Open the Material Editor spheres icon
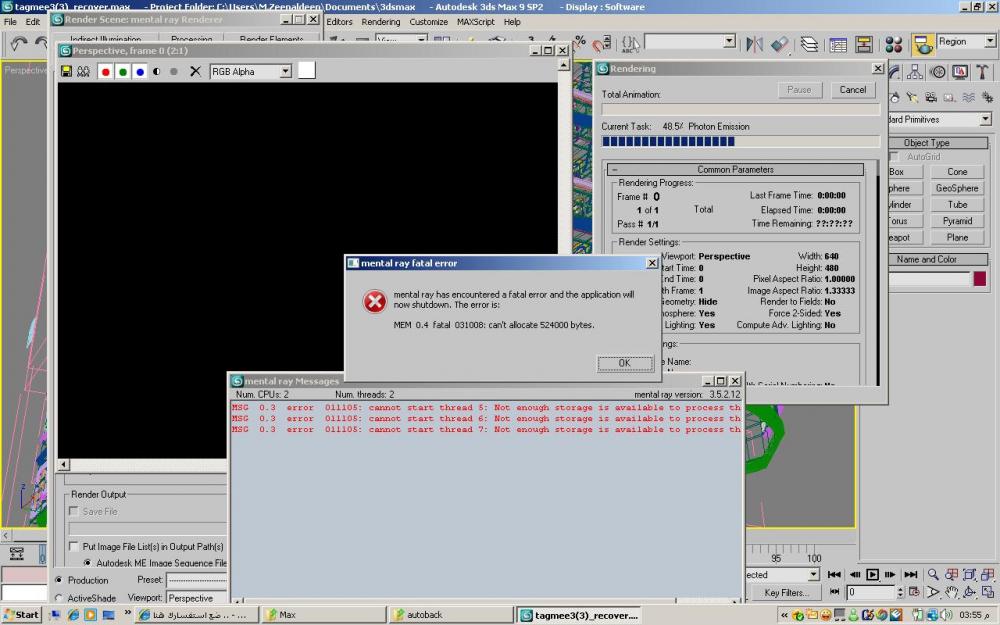The height and width of the screenshot is (625, 1000). pyautogui.click(x=893, y=44)
